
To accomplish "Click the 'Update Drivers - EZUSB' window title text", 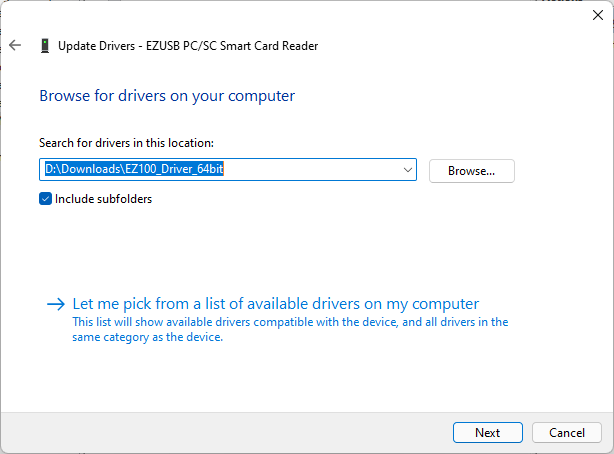I will (x=188, y=45).
